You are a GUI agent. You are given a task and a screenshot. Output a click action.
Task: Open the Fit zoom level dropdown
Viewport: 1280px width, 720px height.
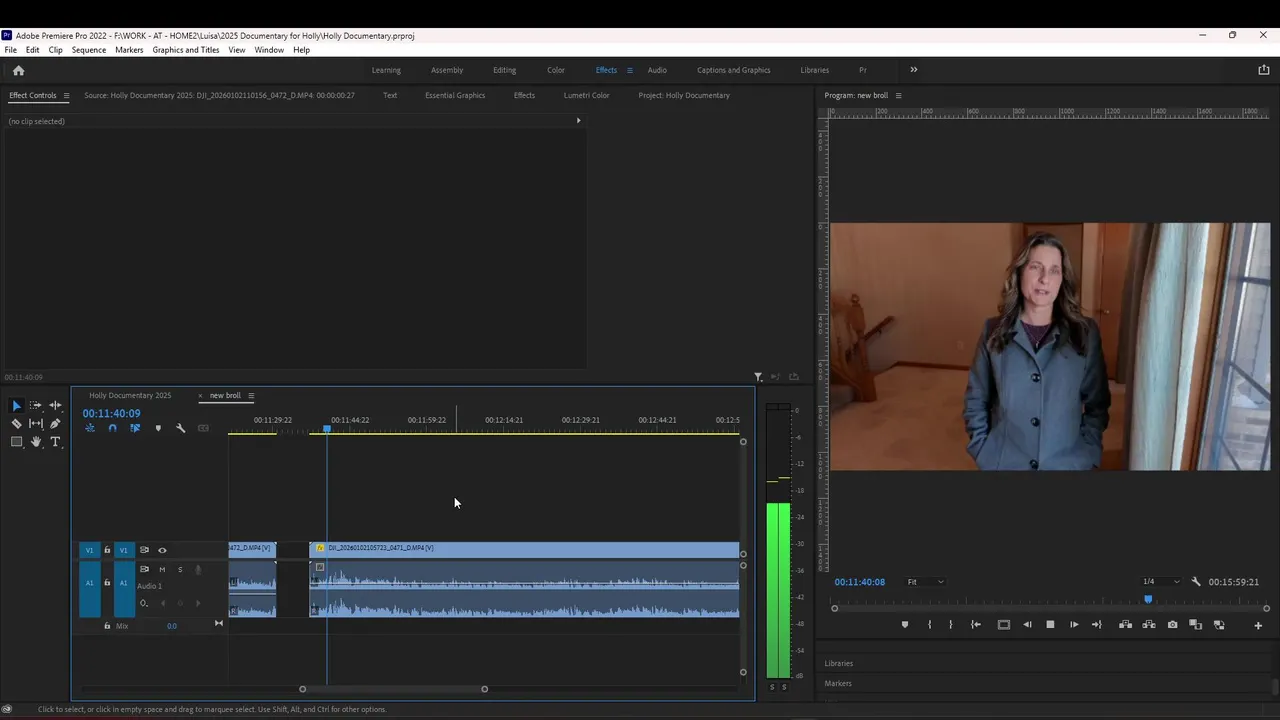(x=925, y=582)
